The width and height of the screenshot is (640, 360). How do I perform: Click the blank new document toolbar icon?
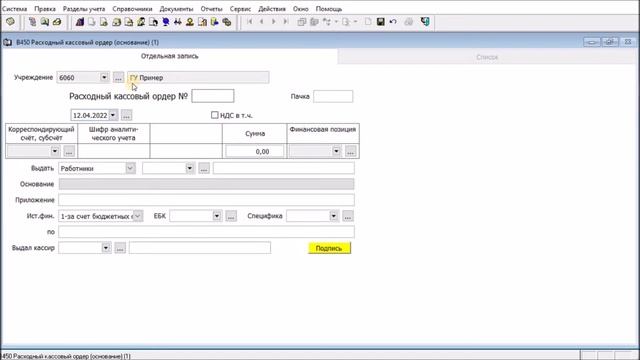[368, 22]
